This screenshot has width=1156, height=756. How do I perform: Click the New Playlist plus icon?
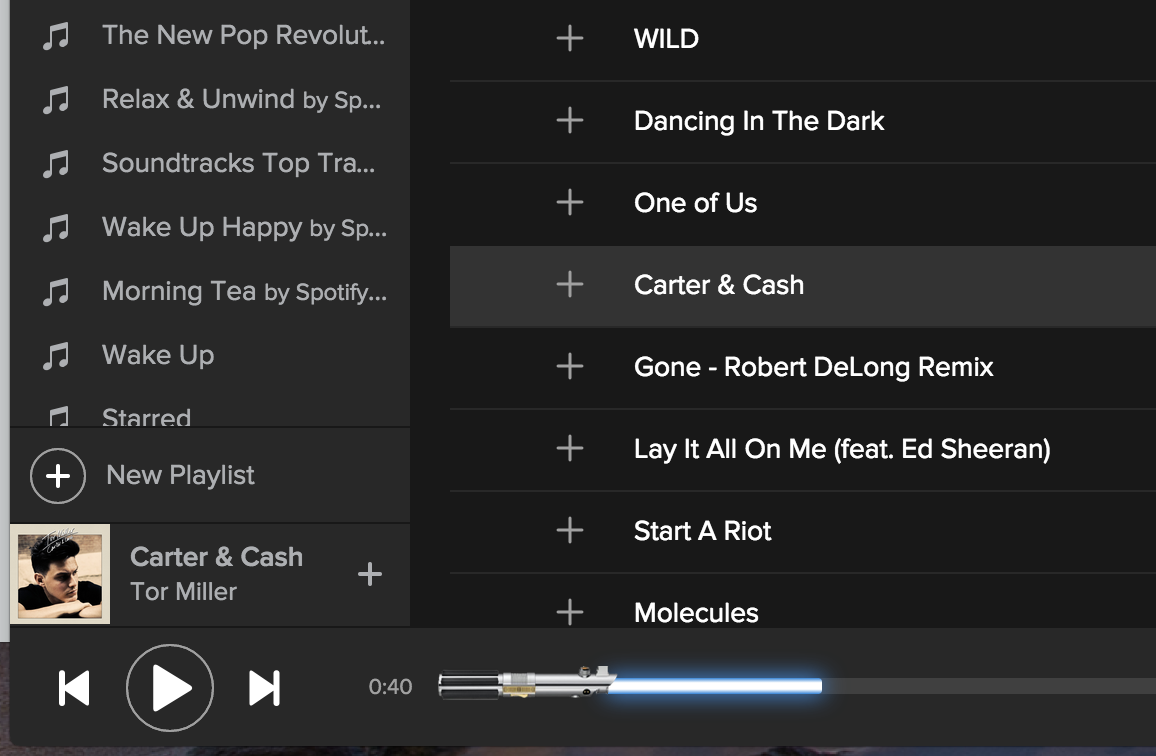58,476
